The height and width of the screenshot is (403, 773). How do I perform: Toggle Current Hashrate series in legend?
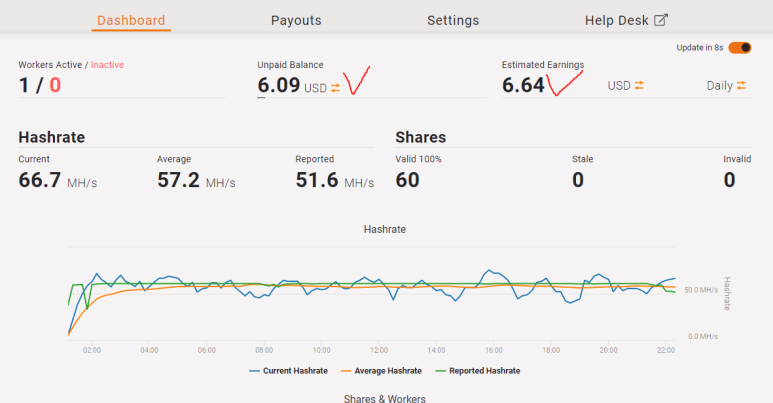[288, 371]
